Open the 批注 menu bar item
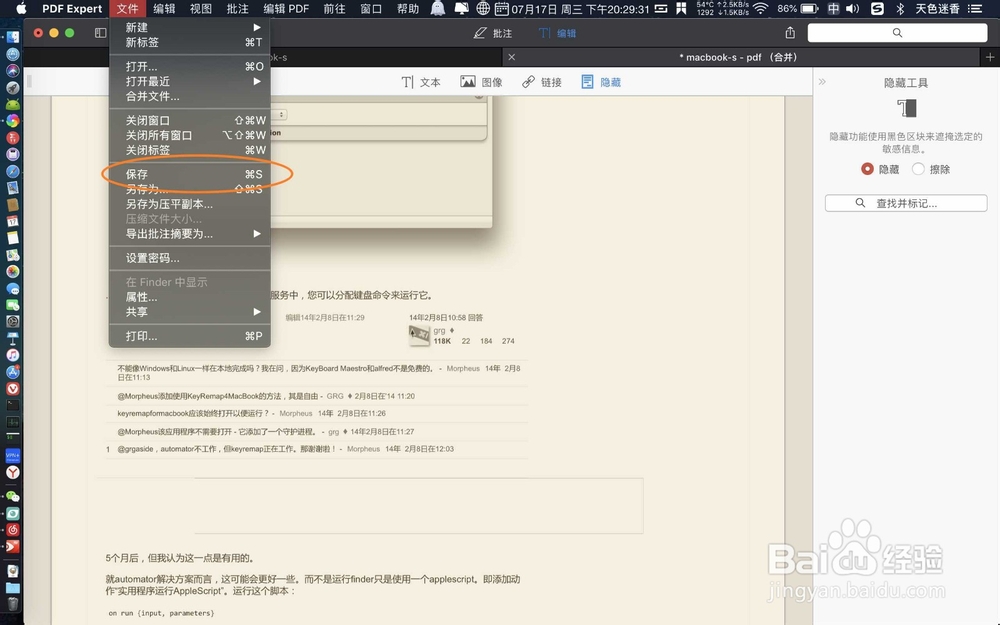Viewport: 1000px width, 625px height. click(x=238, y=8)
